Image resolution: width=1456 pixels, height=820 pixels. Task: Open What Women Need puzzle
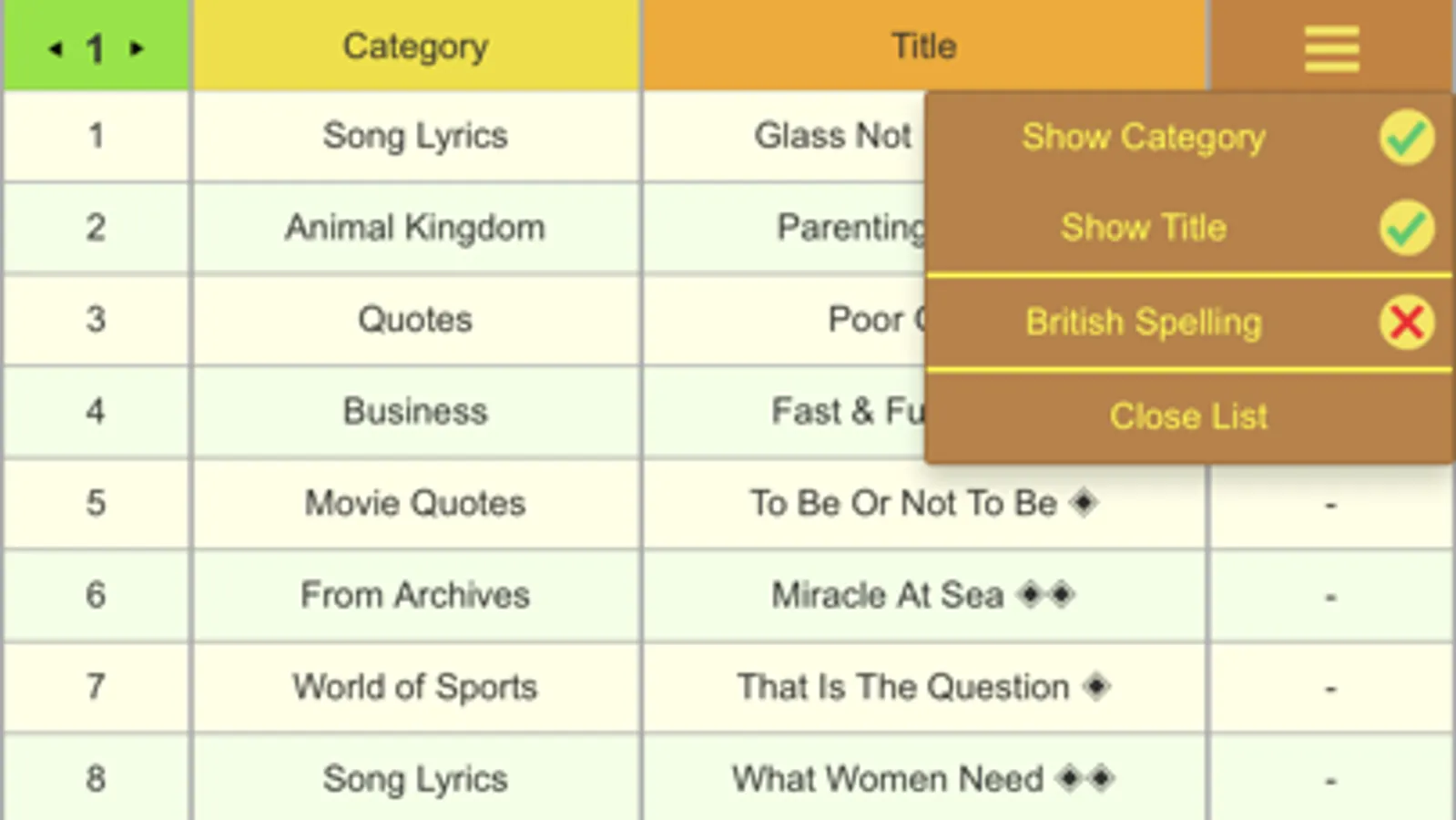coord(888,779)
